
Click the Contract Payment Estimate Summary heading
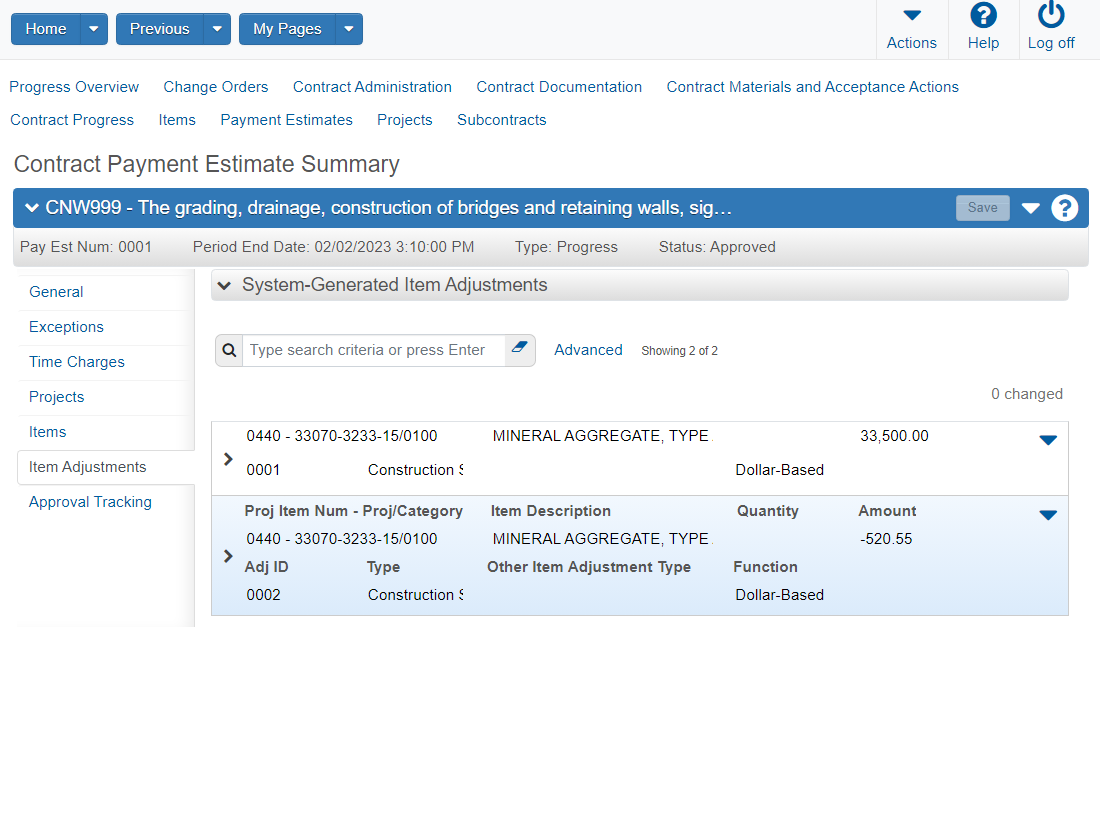point(206,164)
